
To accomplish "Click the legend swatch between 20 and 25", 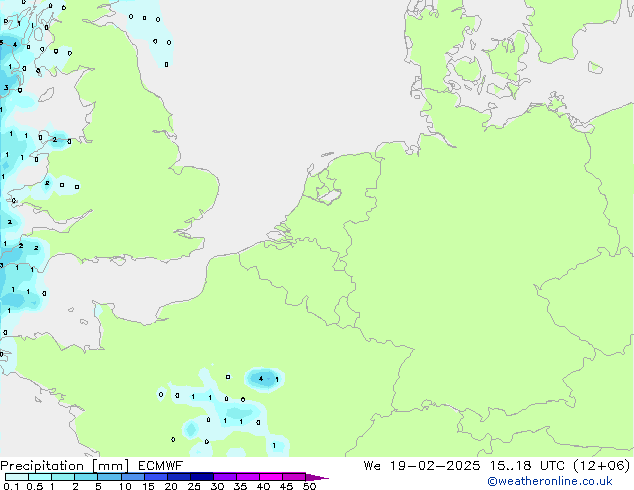I will (x=178, y=477).
